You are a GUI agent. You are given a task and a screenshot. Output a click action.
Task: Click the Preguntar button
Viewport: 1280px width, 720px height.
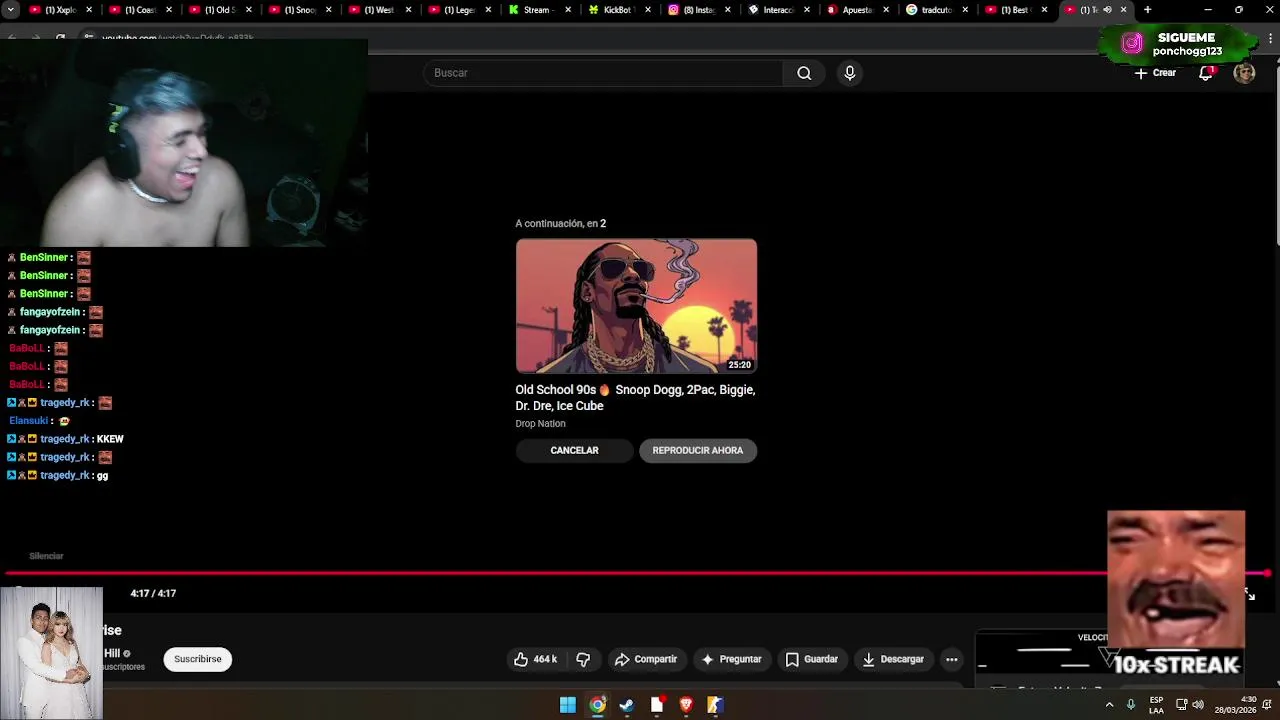pos(732,659)
